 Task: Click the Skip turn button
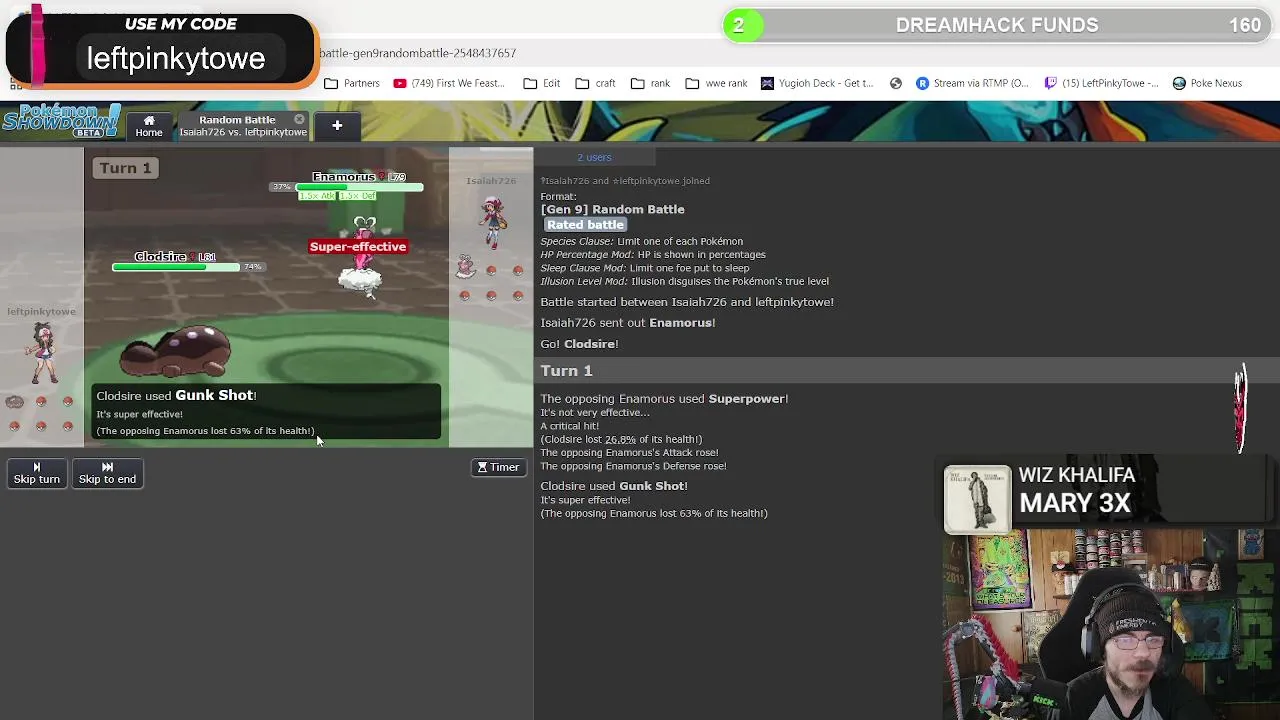pyautogui.click(x=37, y=473)
